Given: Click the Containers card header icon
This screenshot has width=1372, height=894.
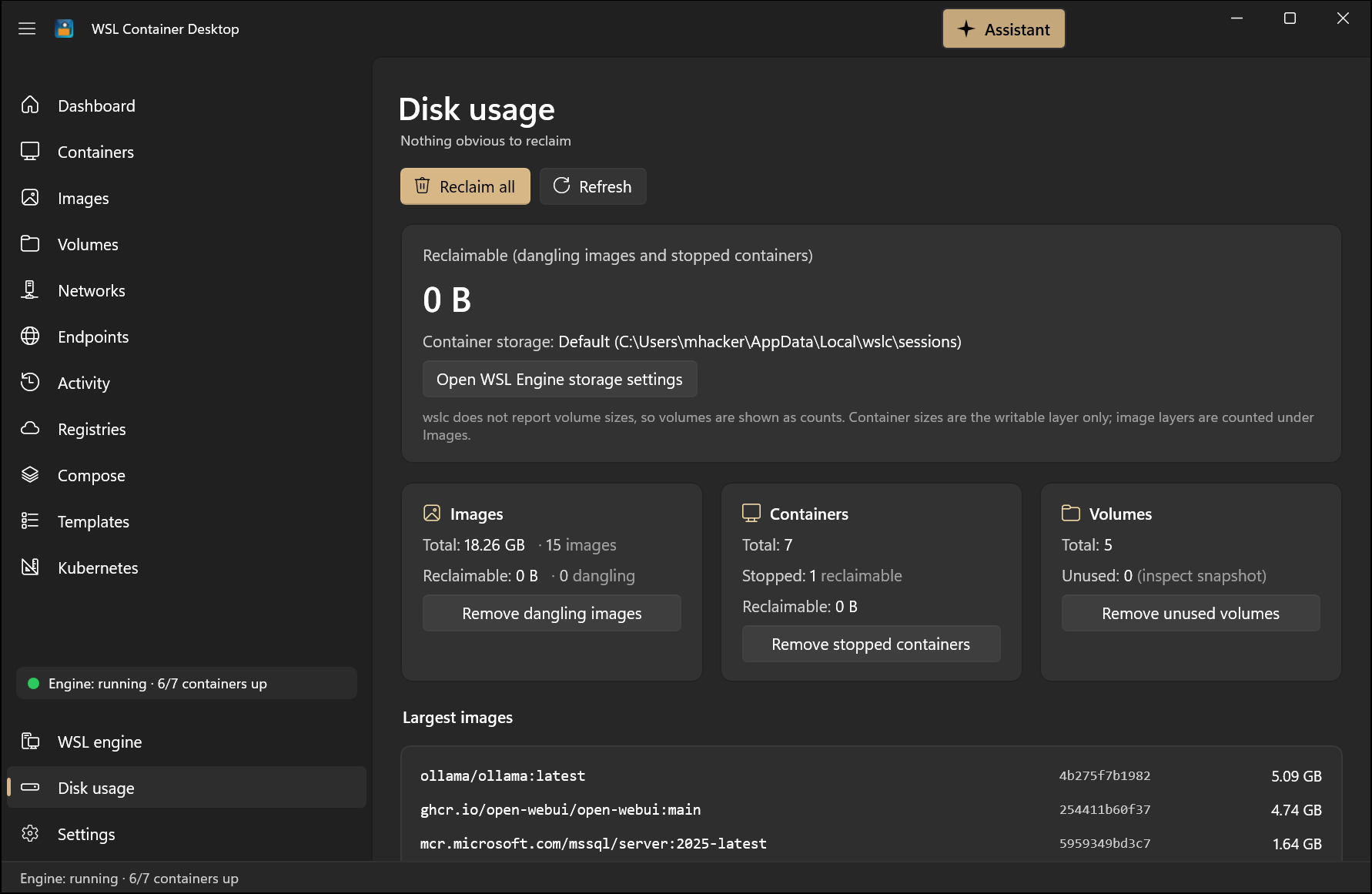Looking at the screenshot, I should point(751,513).
